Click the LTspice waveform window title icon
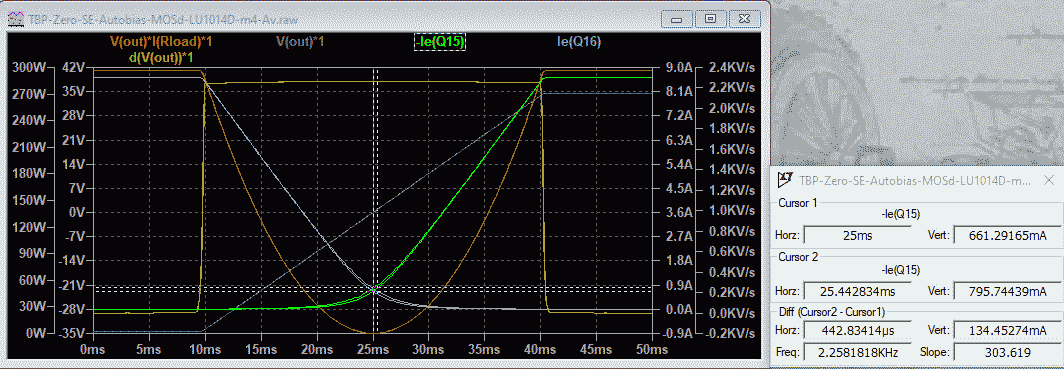1064x369 pixels. point(15,20)
